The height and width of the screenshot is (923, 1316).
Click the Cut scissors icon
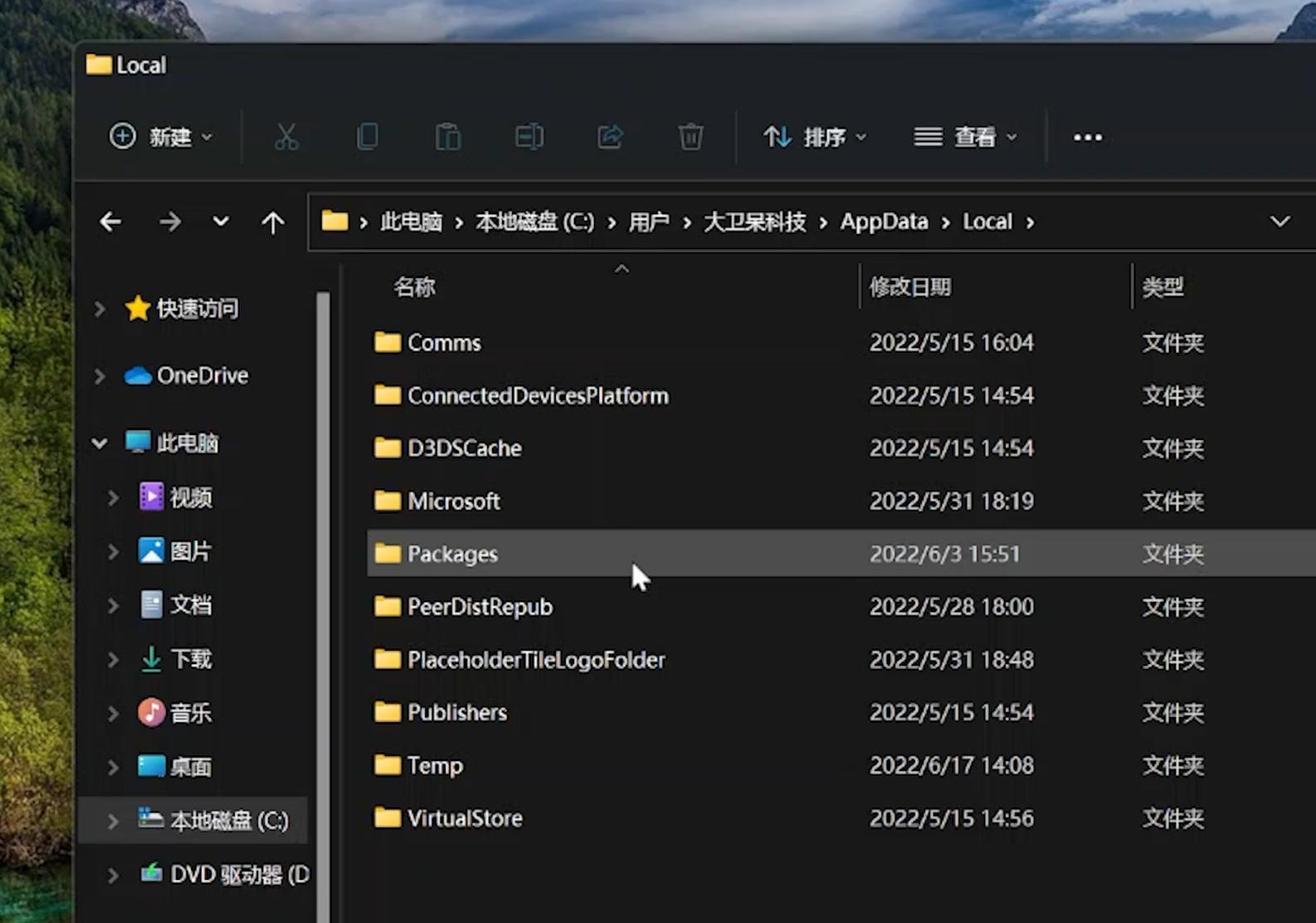286,137
